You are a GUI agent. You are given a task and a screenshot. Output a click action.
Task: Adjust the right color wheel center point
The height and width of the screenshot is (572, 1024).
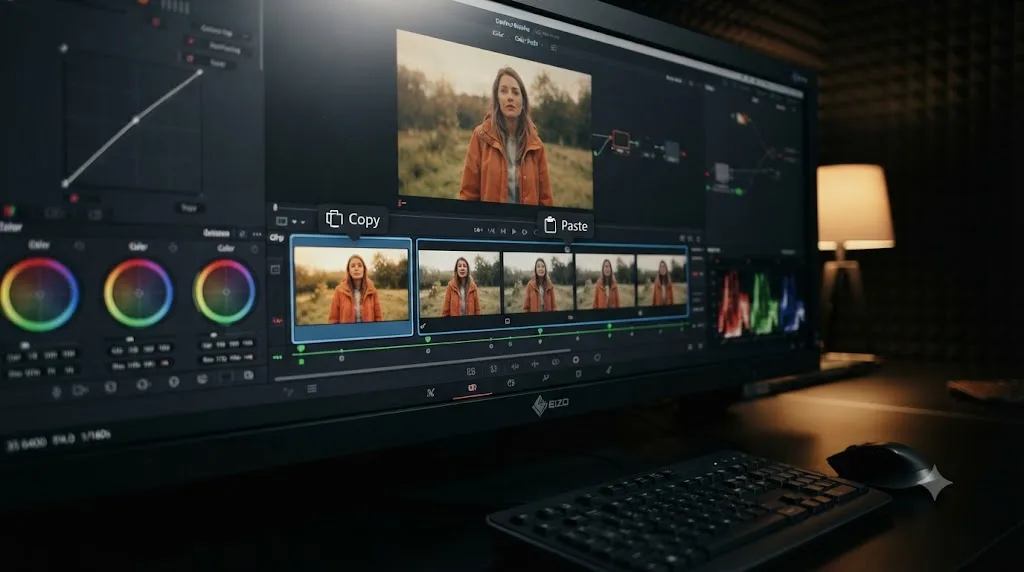[226, 292]
